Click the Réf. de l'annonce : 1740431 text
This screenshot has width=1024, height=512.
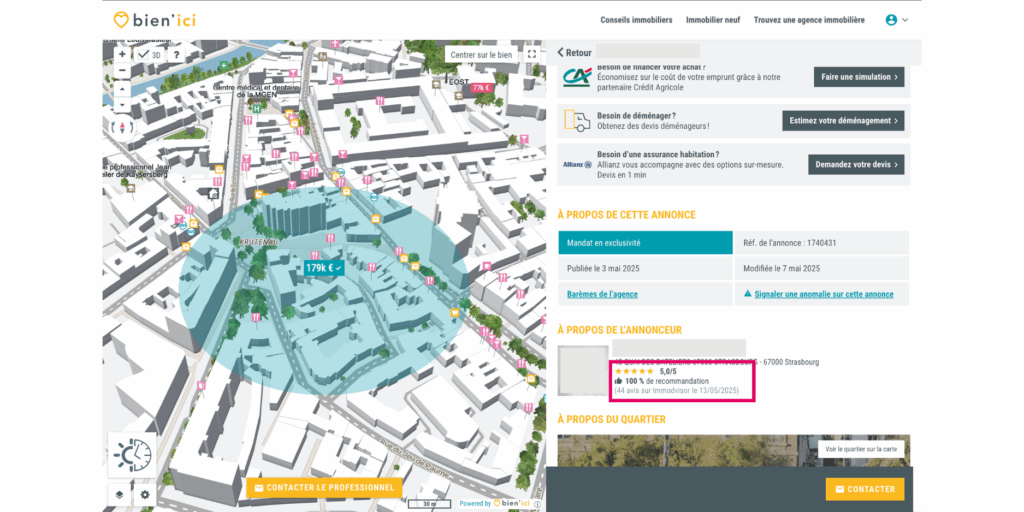coord(790,243)
